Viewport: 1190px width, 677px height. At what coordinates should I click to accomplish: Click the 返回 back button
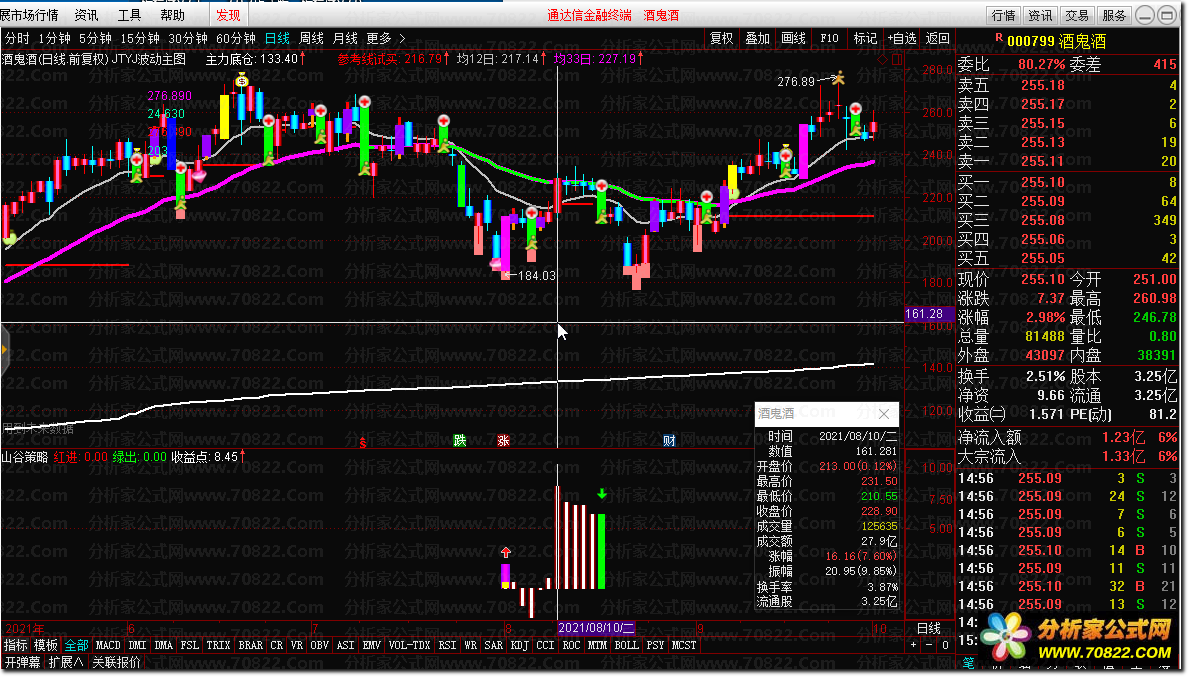click(937, 38)
